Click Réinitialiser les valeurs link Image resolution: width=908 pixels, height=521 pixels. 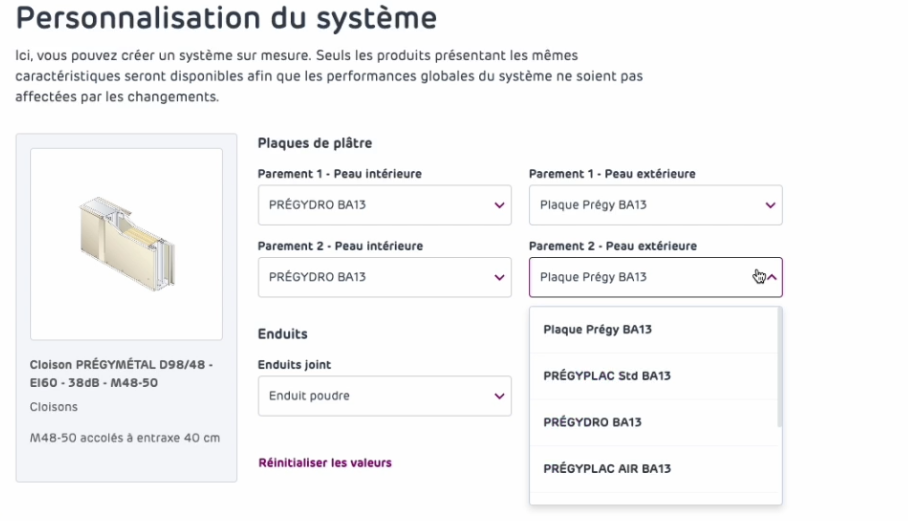click(x=325, y=463)
